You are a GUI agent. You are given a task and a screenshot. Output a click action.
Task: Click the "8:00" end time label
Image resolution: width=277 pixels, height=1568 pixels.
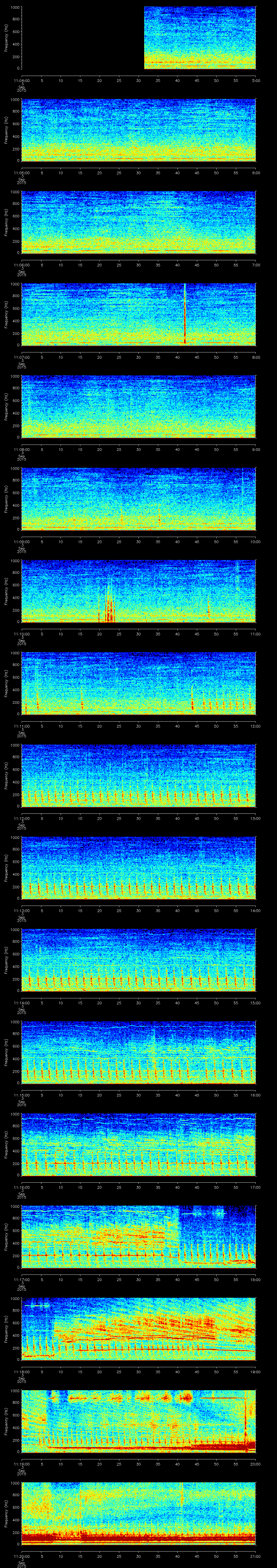pos(256,357)
